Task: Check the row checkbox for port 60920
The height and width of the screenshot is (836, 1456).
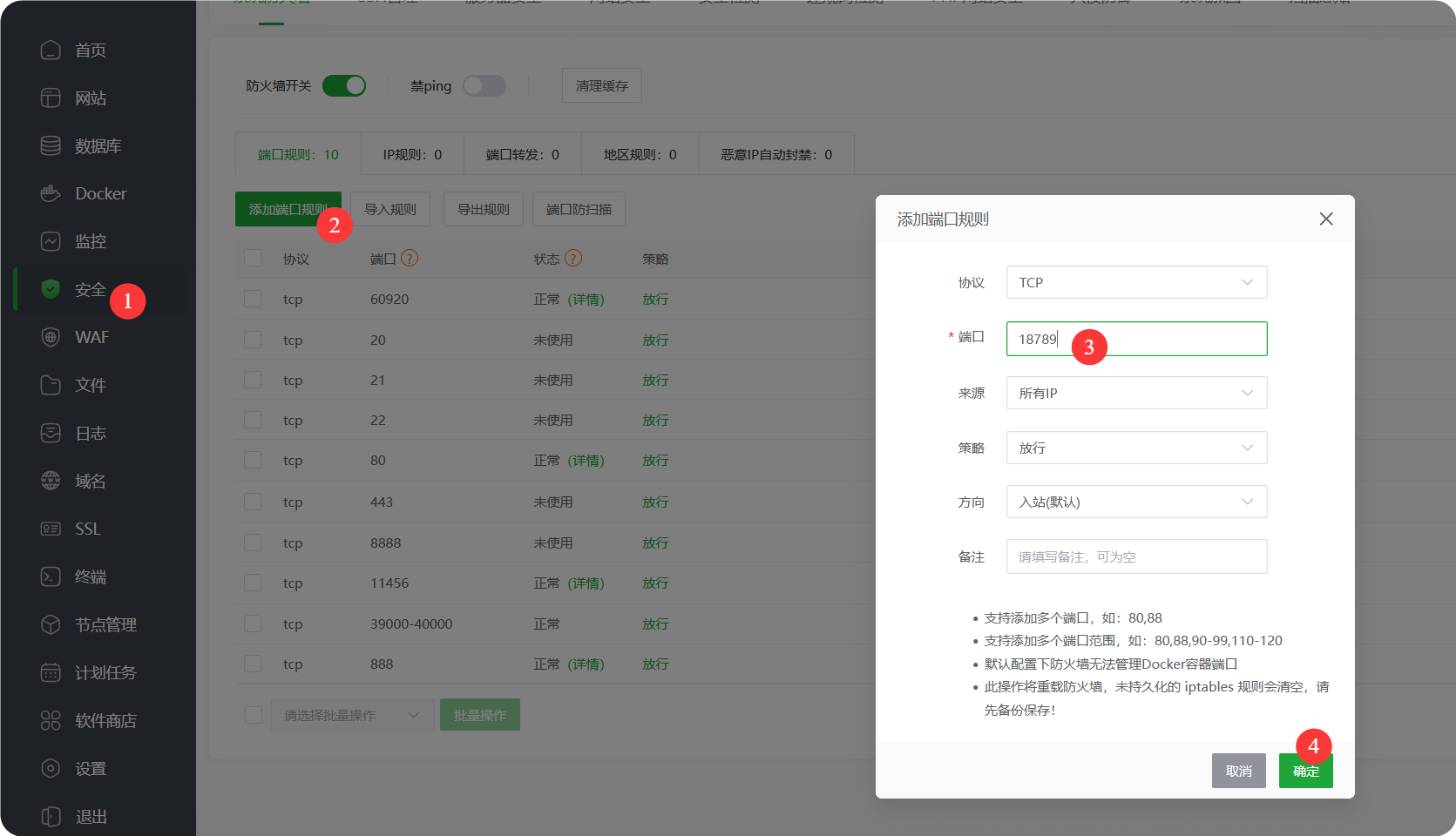Action: [253, 299]
